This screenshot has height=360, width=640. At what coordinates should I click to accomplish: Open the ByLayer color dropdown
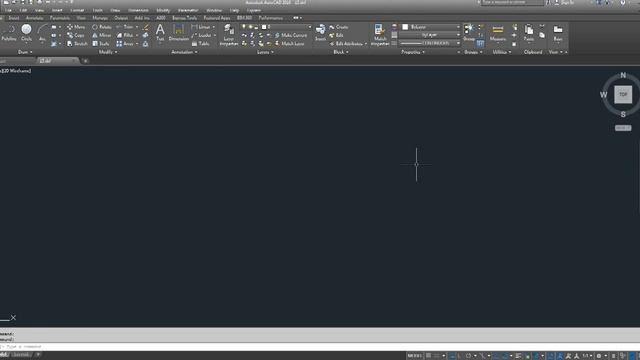(431, 27)
